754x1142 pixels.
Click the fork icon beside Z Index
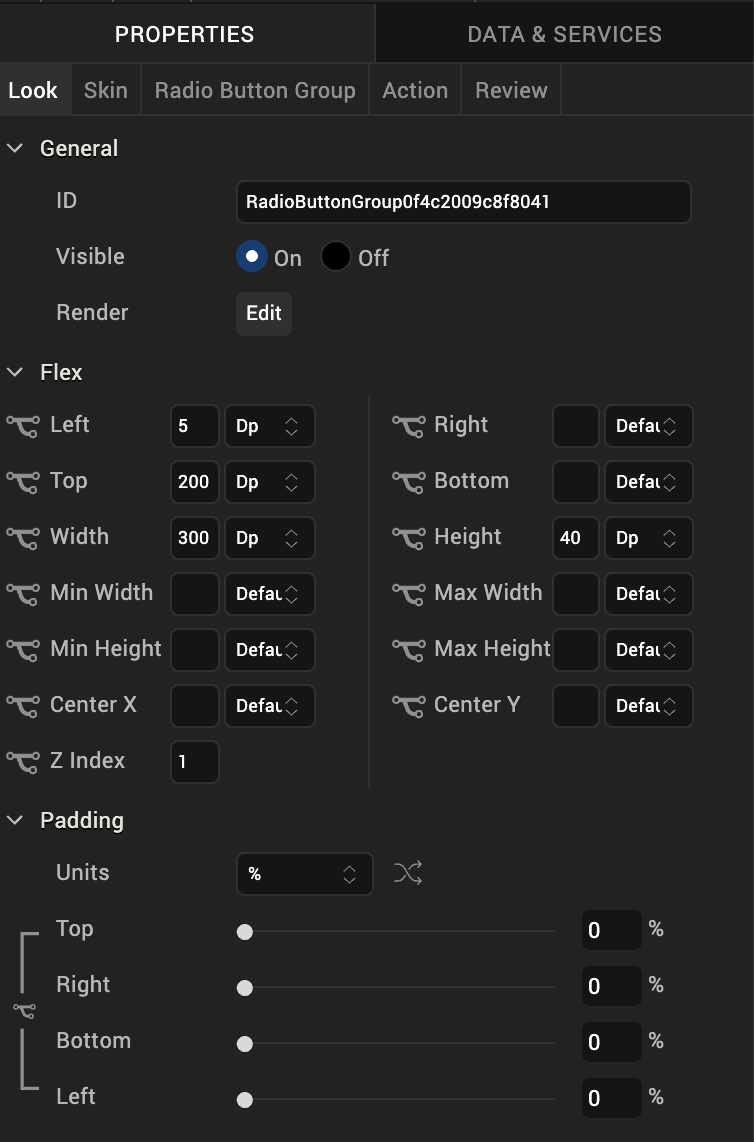[23, 762]
